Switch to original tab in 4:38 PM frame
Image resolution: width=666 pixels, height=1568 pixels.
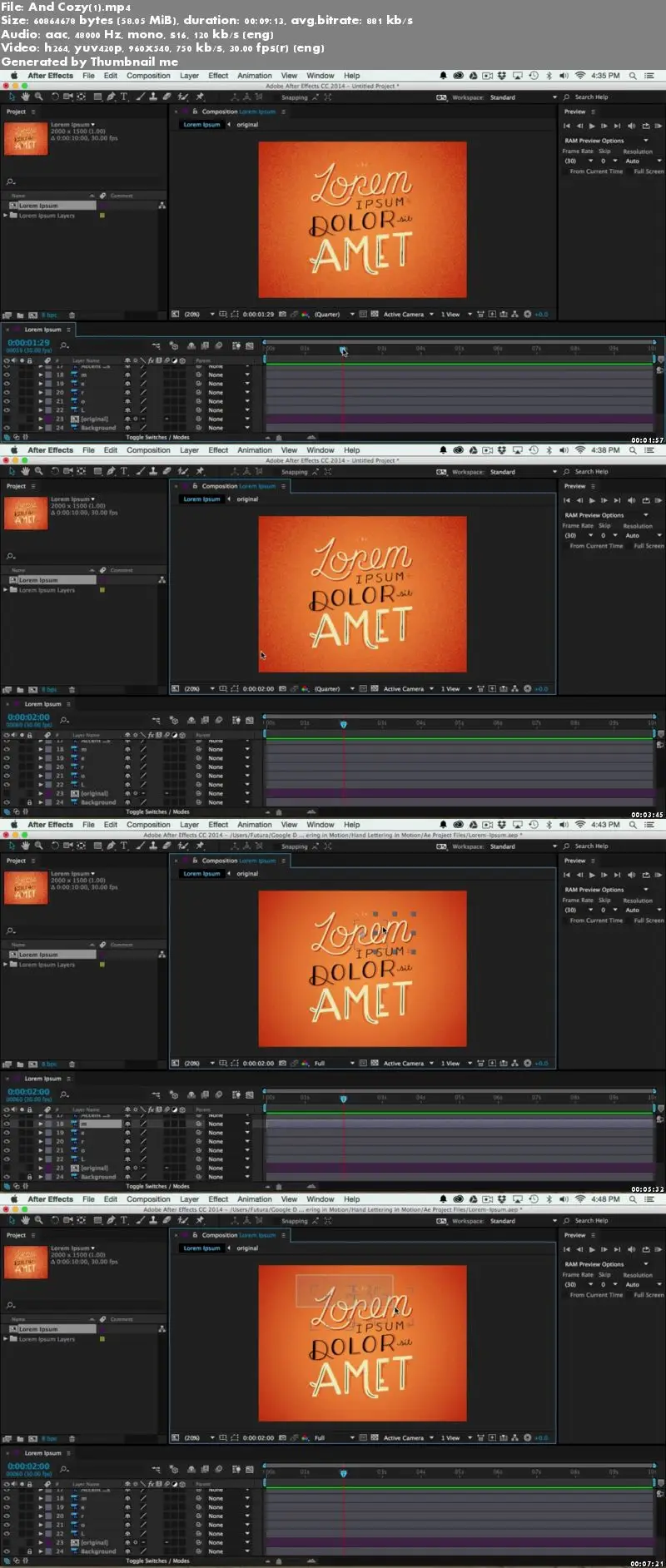pos(247,499)
